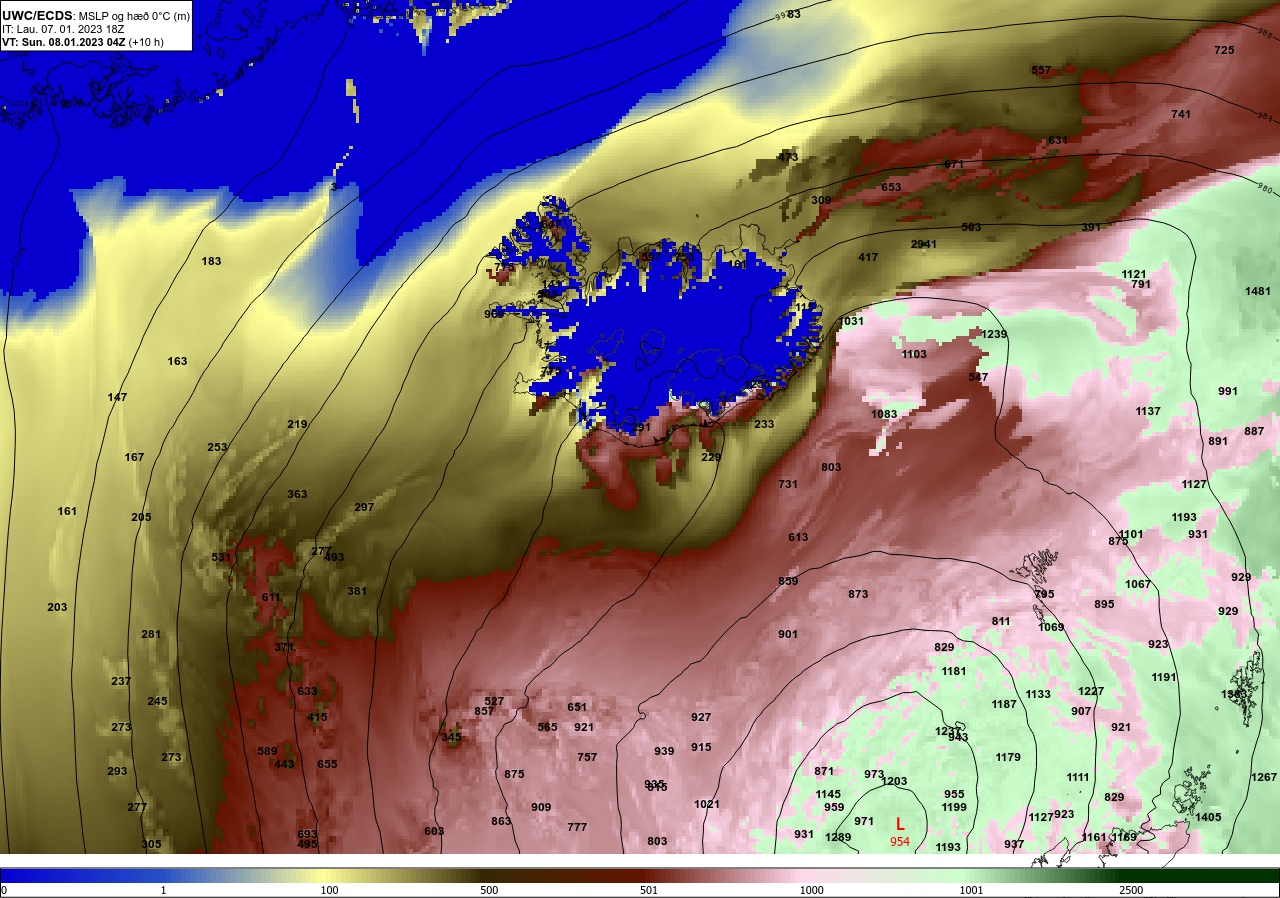Click the map value '391'
Viewport: 1280px width, 898px height.
click(x=1091, y=227)
